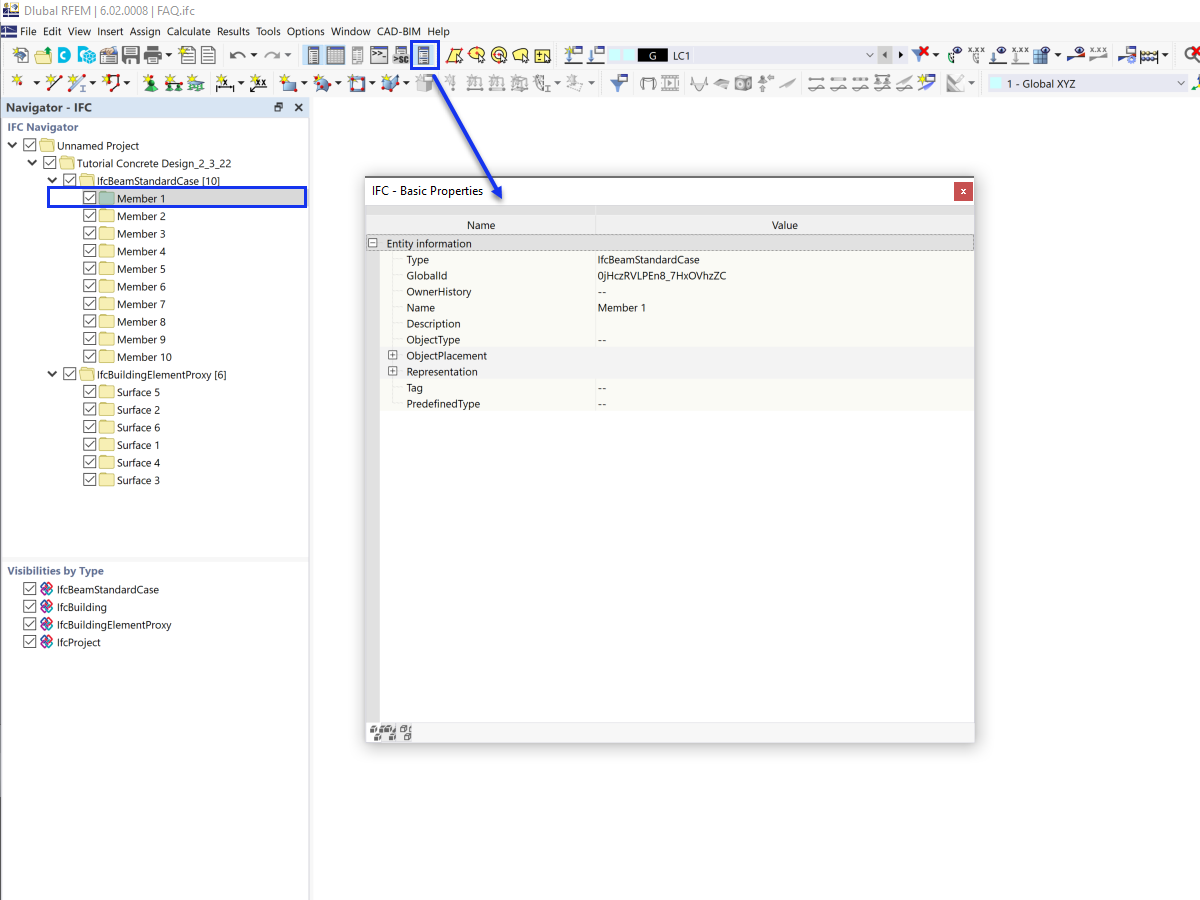Toggle visibility of IfcBuildingElementProxy type
This screenshot has width=1200, height=900.
point(29,624)
